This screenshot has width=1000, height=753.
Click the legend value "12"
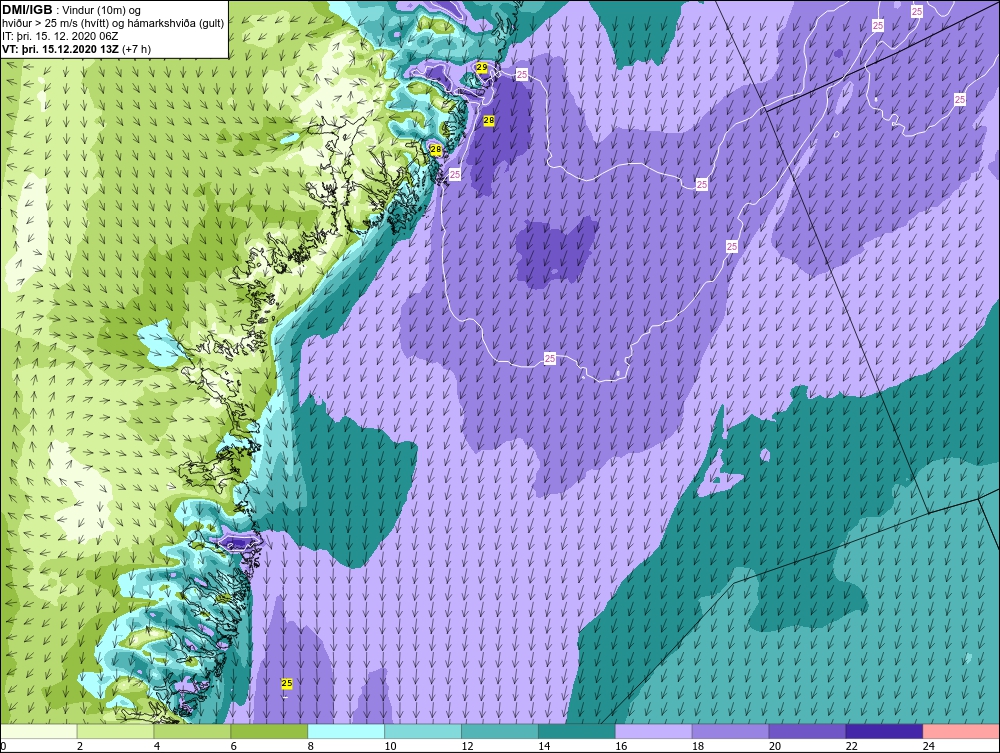[467, 746]
